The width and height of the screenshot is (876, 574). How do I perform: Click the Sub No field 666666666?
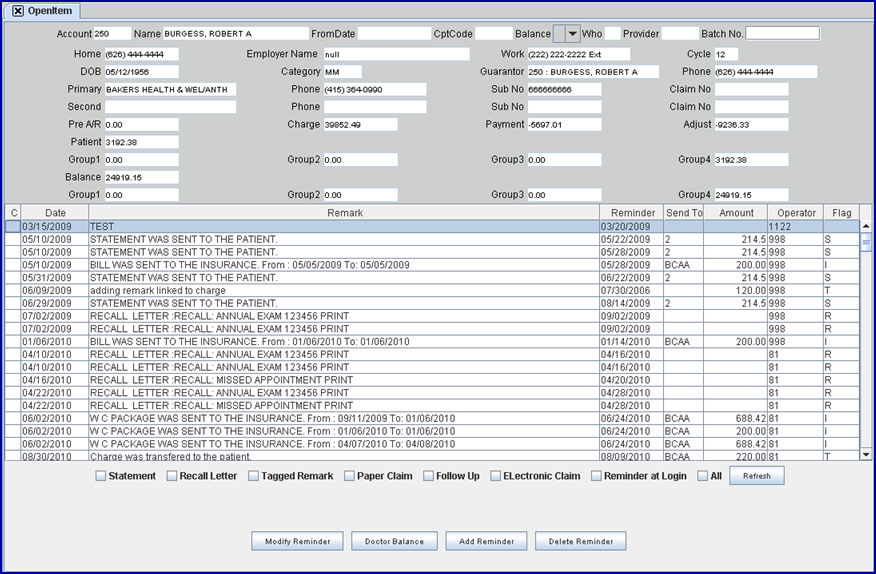564,89
